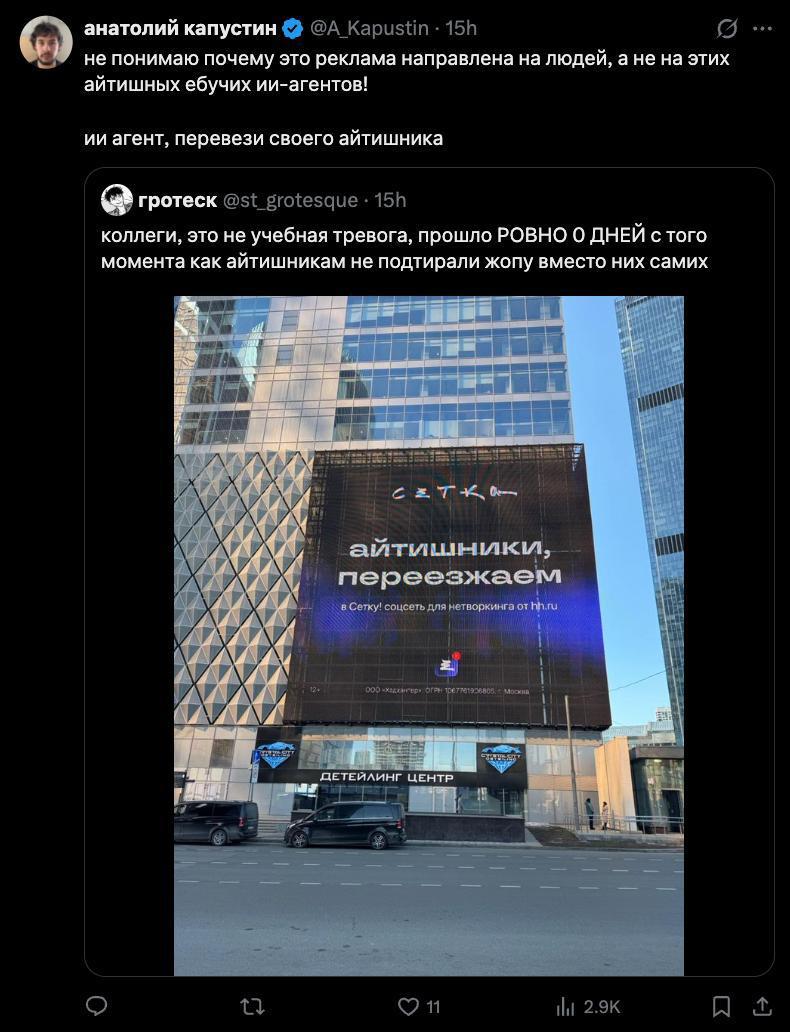Open the @A_Kapustin handle link
This screenshot has width=790, height=1032.
369,28
